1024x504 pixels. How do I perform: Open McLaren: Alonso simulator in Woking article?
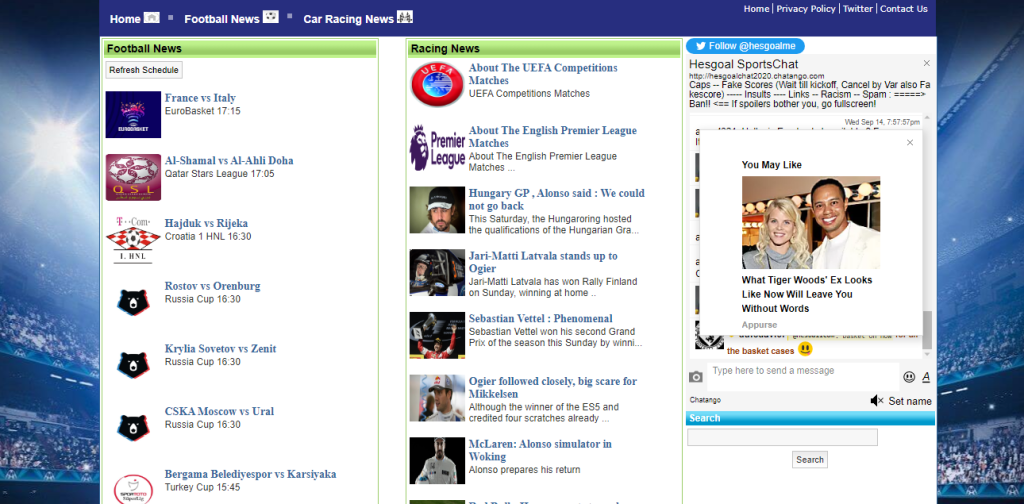tap(540, 450)
